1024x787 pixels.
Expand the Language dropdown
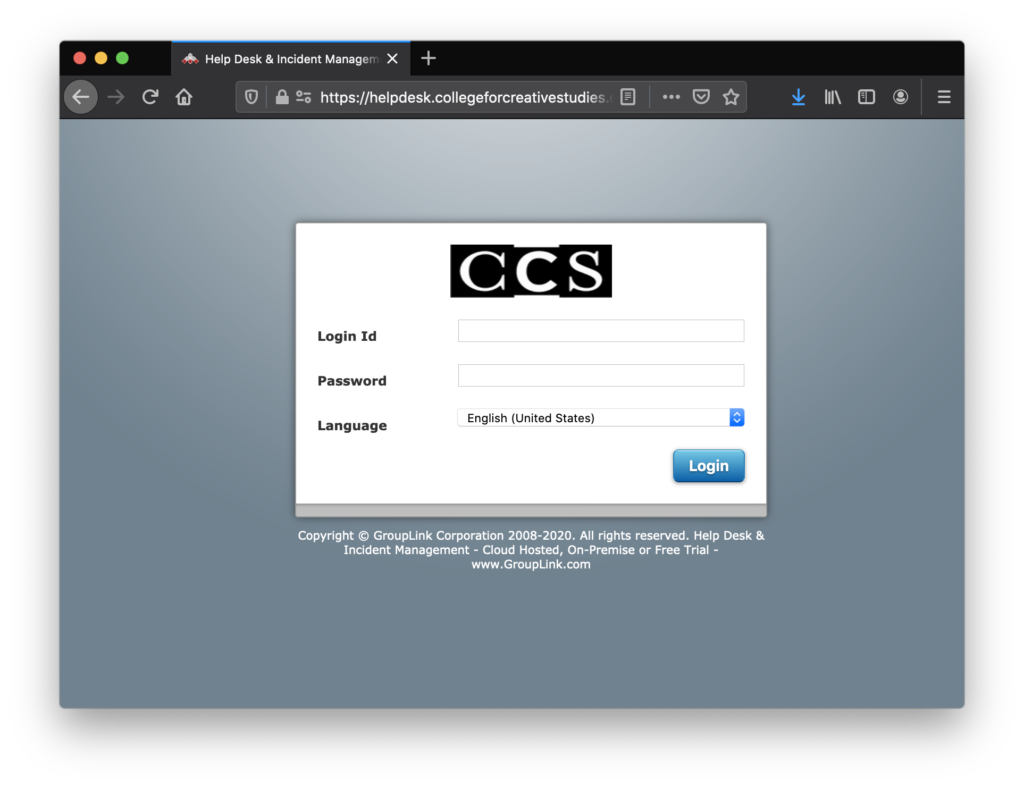[x=601, y=418]
